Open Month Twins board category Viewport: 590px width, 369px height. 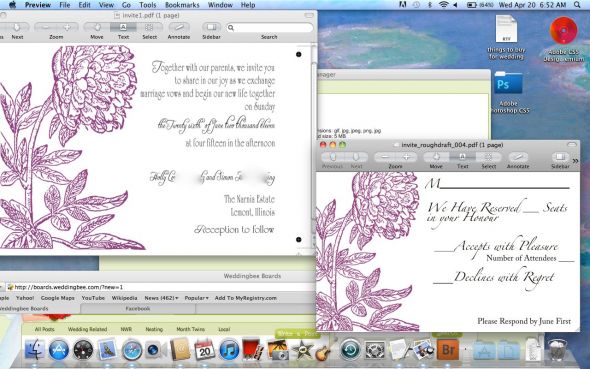pos(190,329)
